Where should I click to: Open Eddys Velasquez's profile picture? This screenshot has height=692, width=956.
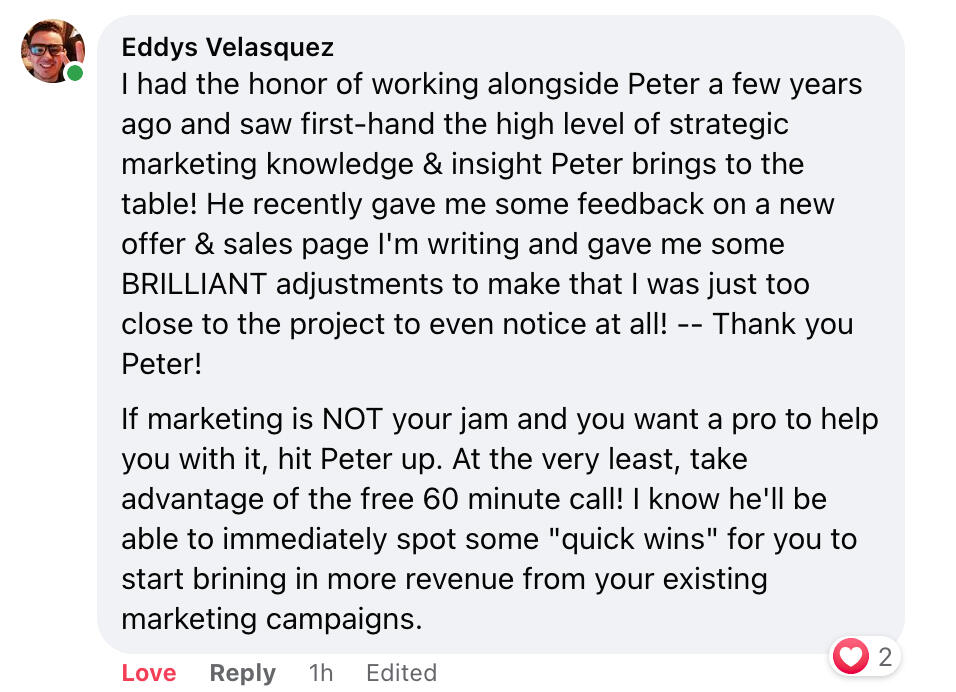click(x=52, y=51)
